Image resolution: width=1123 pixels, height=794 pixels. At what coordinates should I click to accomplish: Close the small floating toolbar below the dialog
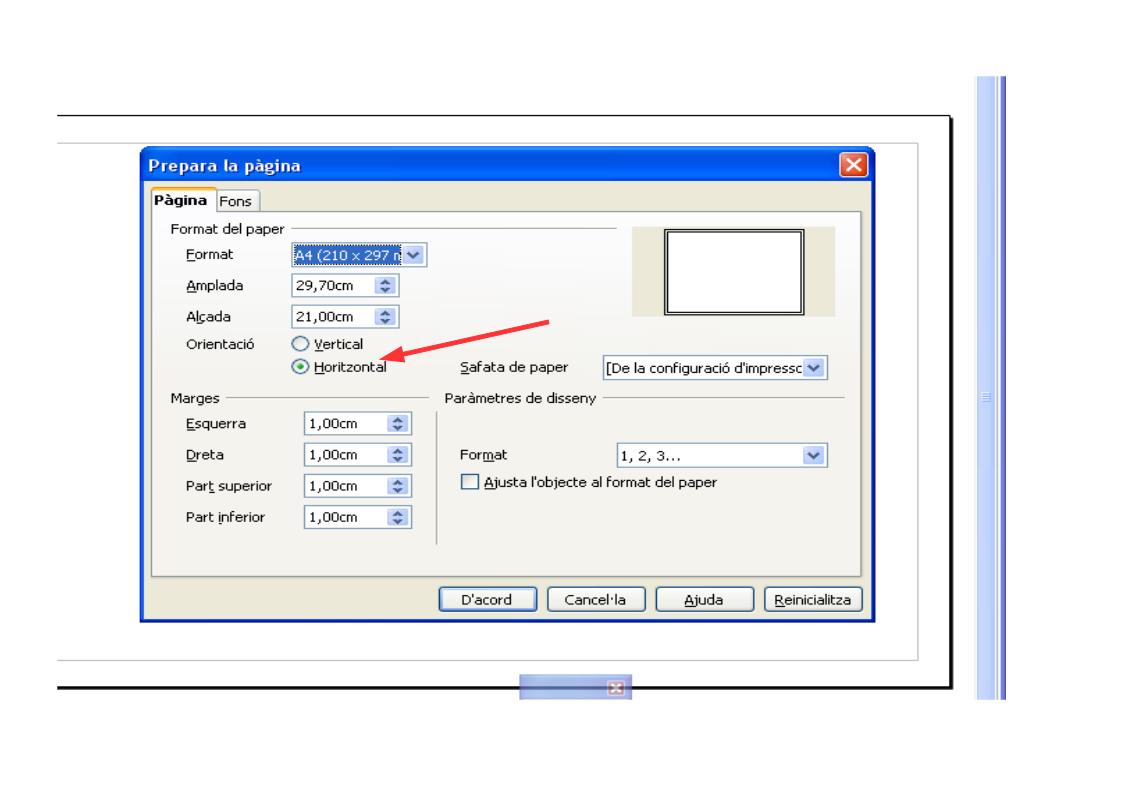point(615,688)
